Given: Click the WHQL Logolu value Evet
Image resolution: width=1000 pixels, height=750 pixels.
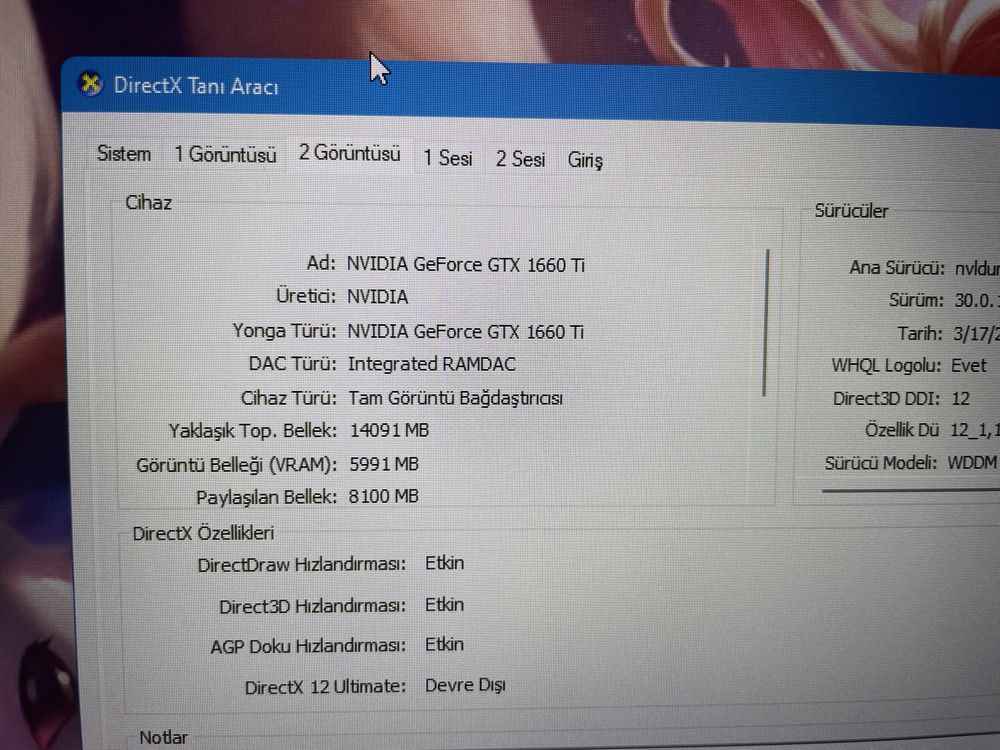Looking at the screenshot, I should pos(969,365).
